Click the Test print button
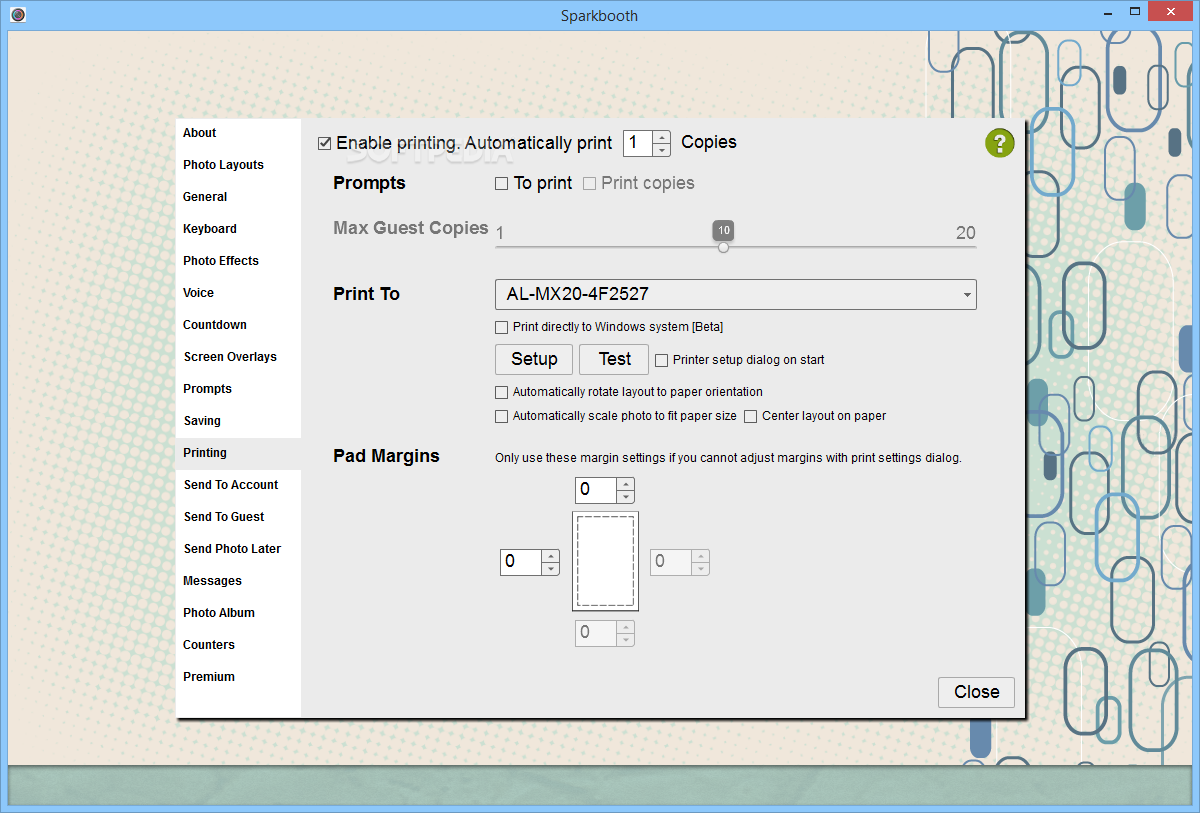This screenshot has height=813, width=1200. [614, 359]
